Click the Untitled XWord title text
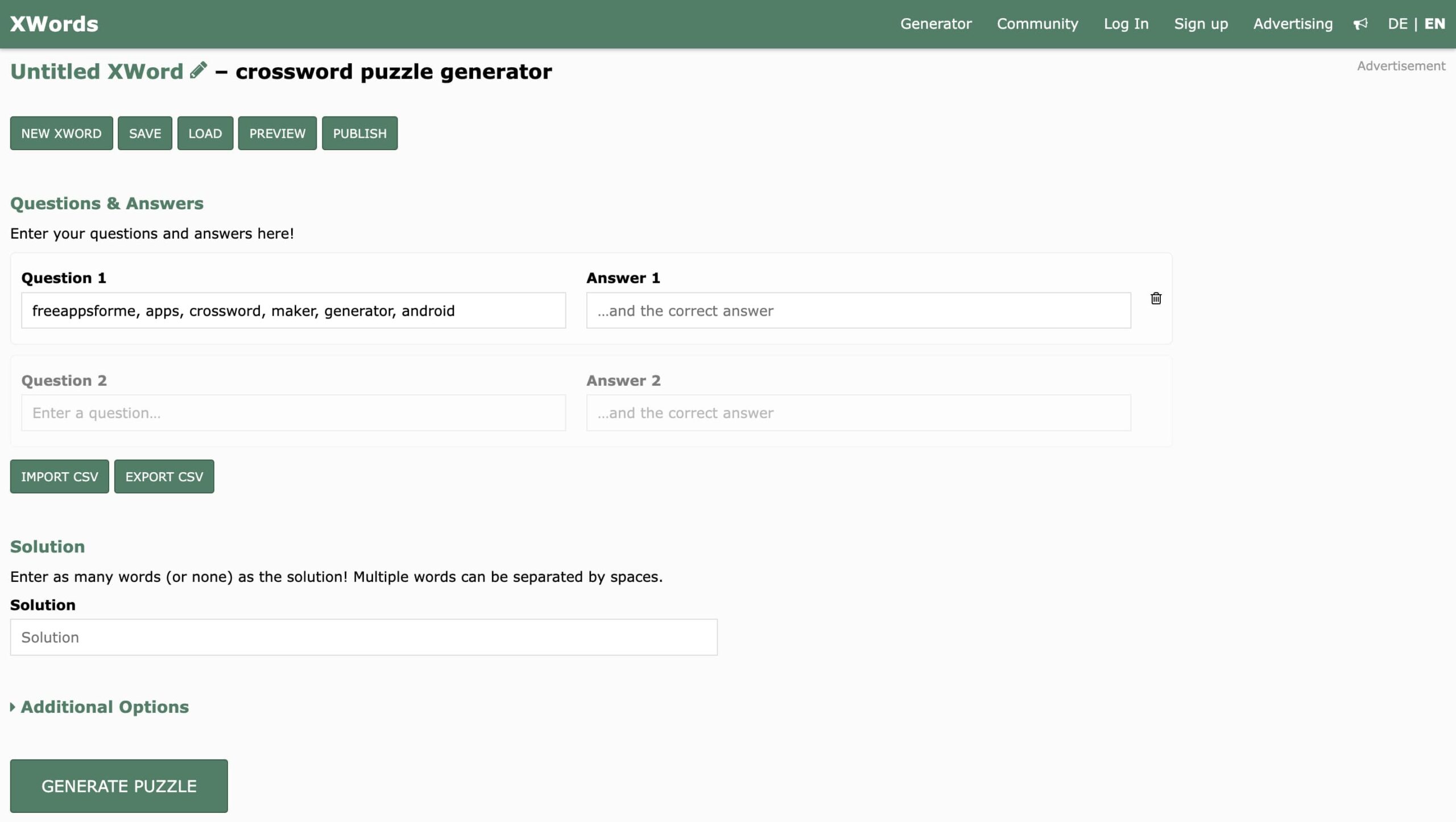This screenshot has height=822, width=1456. [x=97, y=72]
